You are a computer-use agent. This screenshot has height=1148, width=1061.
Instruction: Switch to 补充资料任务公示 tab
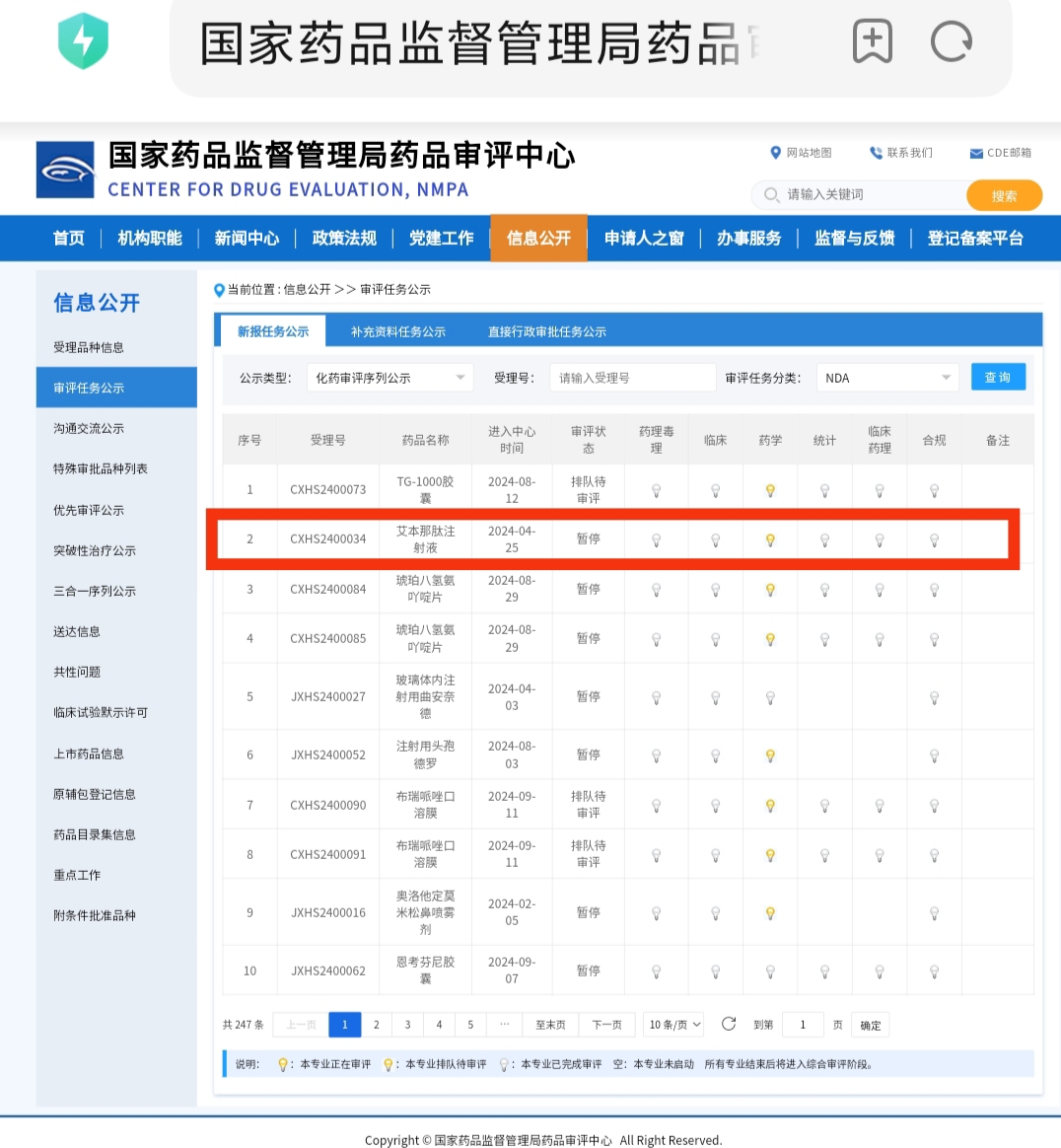[x=398, y=331]
